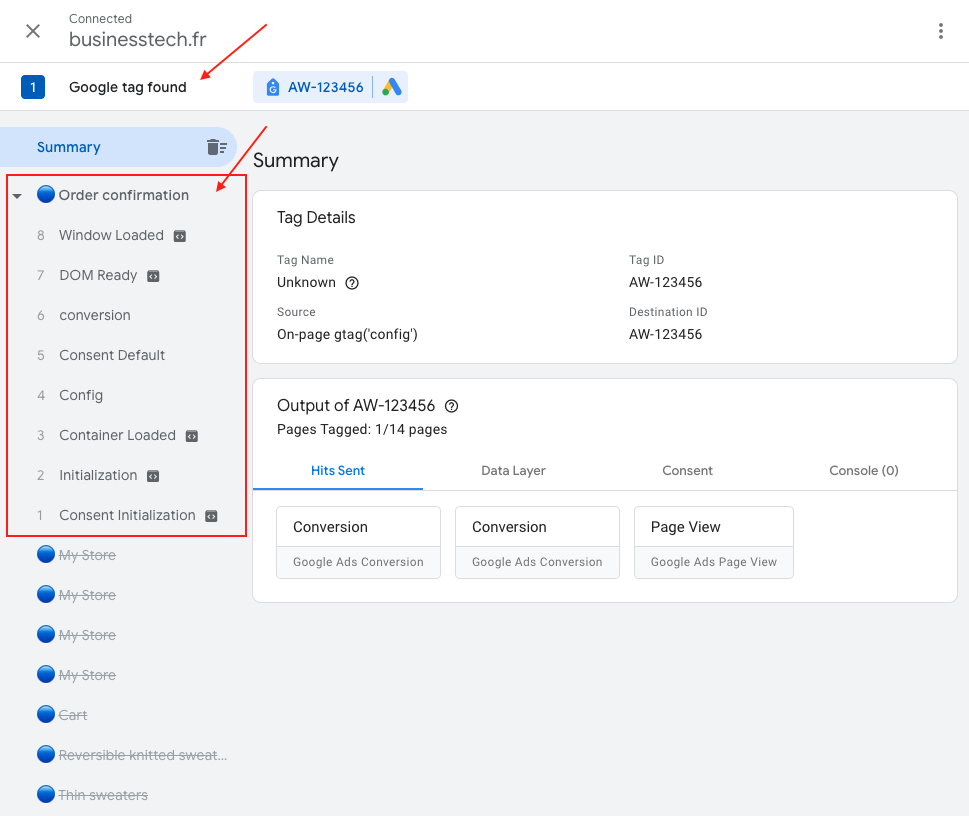Click the help icon next to Unknown tag name
The image size is (969, 816).
(x=352, y=283)
